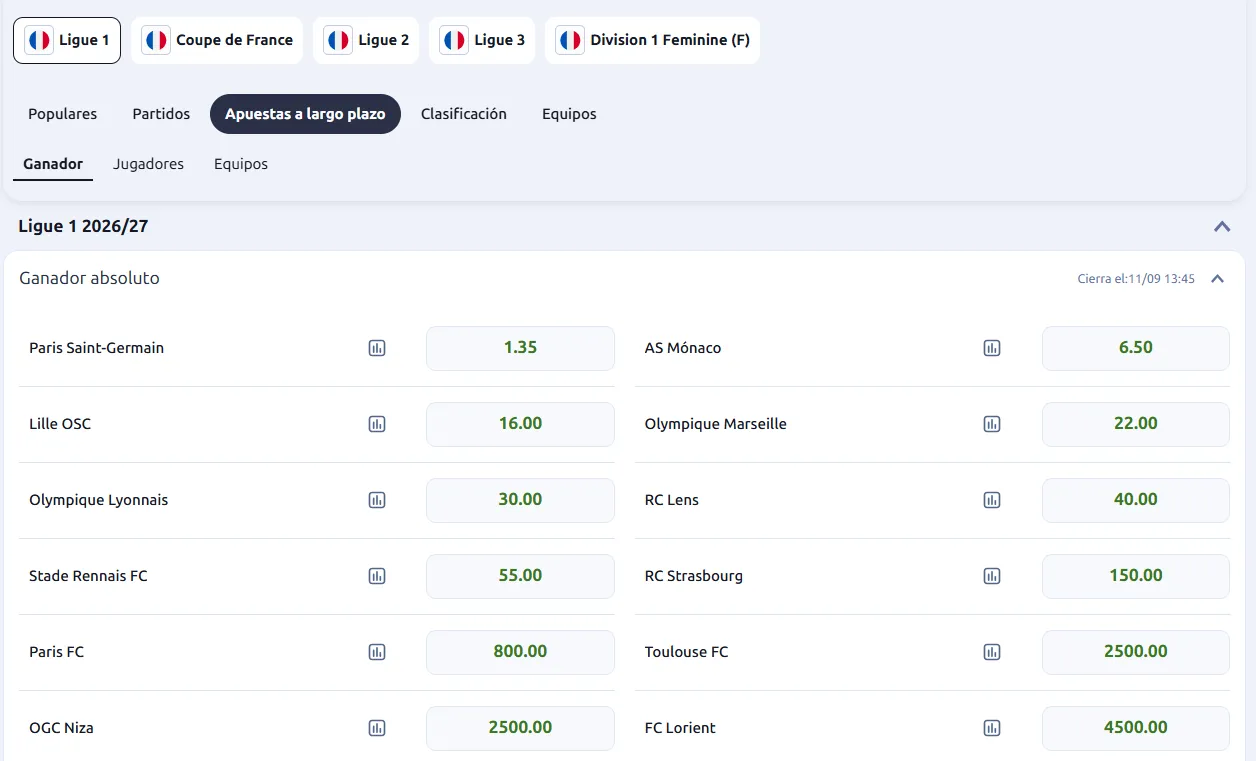1256x761 pixels.
Task: Click the Olympique Lyonnais team name
Action: 99,500
